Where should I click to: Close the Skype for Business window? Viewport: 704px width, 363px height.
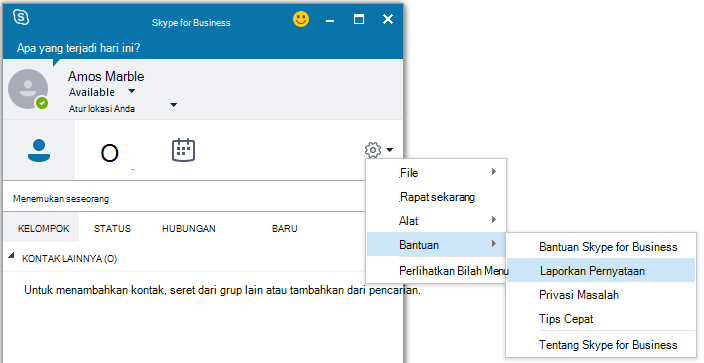[x=388, y=19]
